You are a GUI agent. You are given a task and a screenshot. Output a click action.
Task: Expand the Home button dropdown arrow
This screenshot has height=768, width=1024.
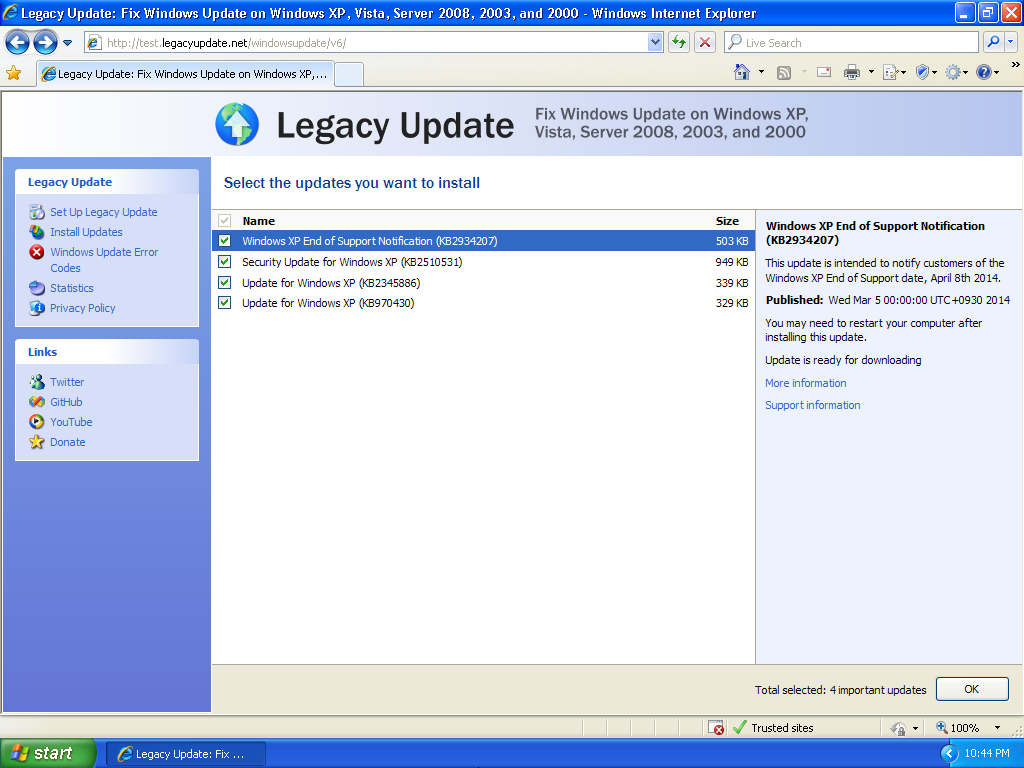click(761, 72)
